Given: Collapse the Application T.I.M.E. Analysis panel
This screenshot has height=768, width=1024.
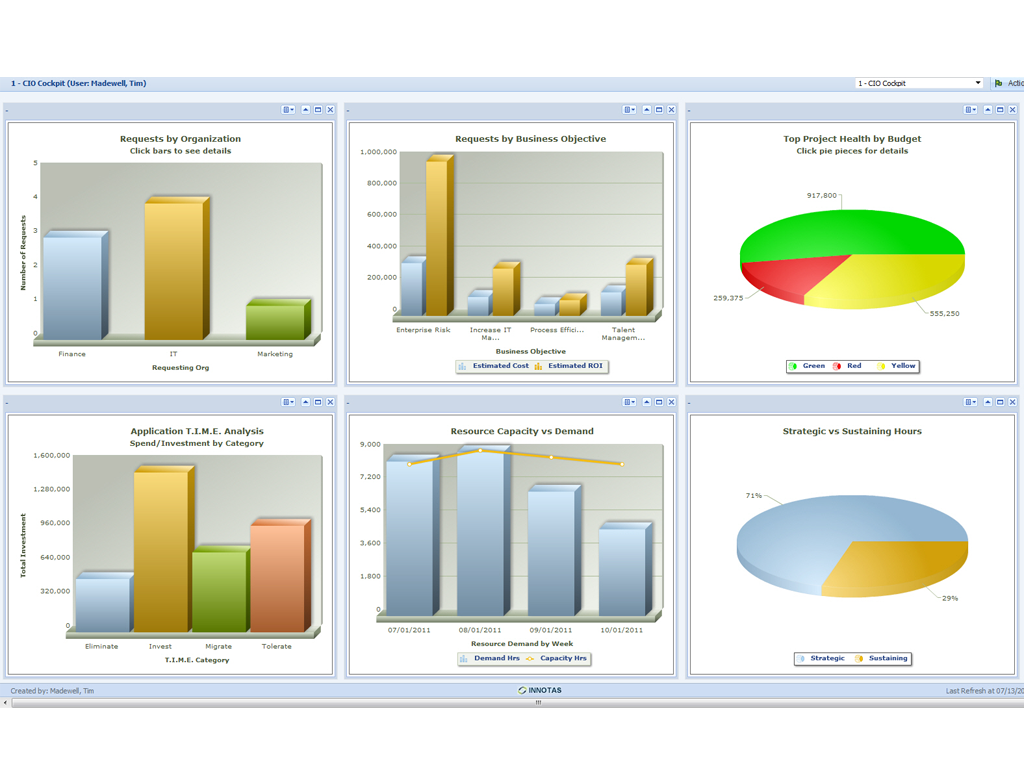Looking at the screenshot, I should 306,402.
